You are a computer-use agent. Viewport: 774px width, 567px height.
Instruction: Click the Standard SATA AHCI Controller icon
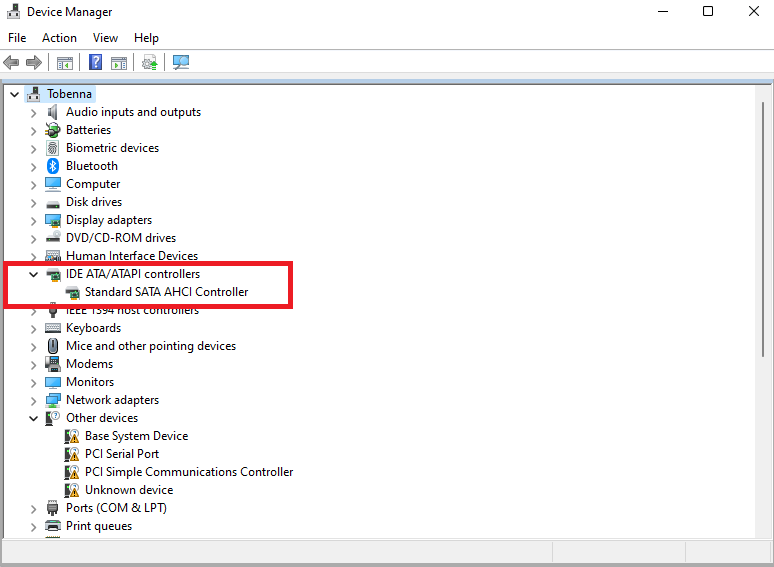coord(72,293)
